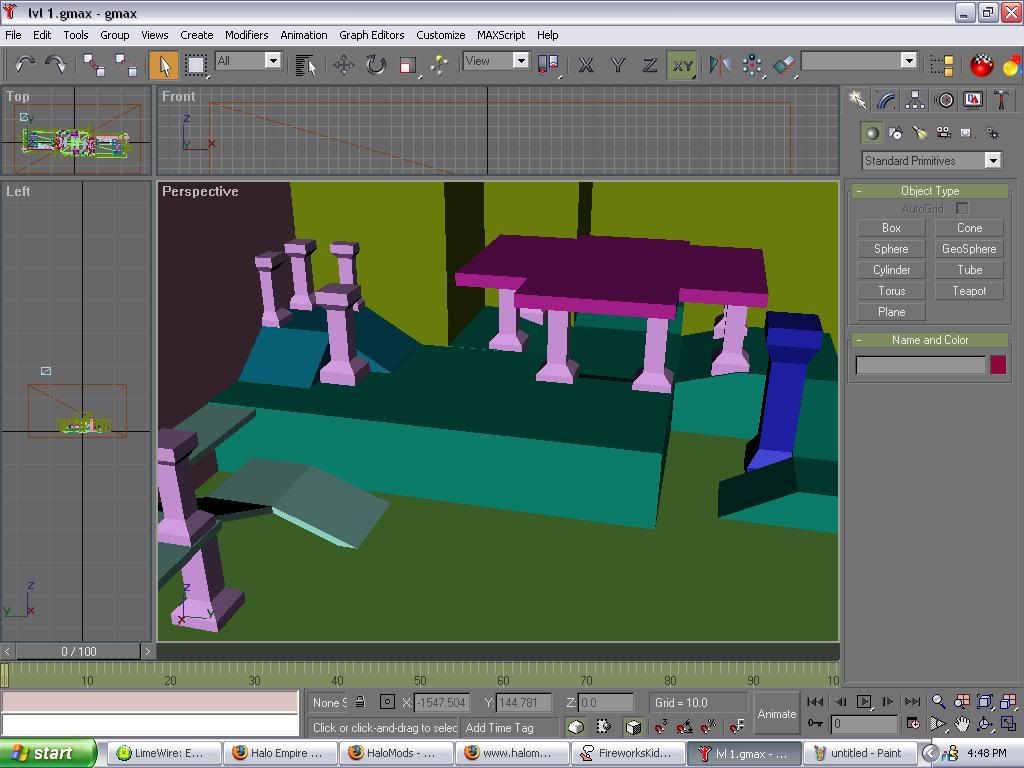Open the Animation menu

[304, 35]
